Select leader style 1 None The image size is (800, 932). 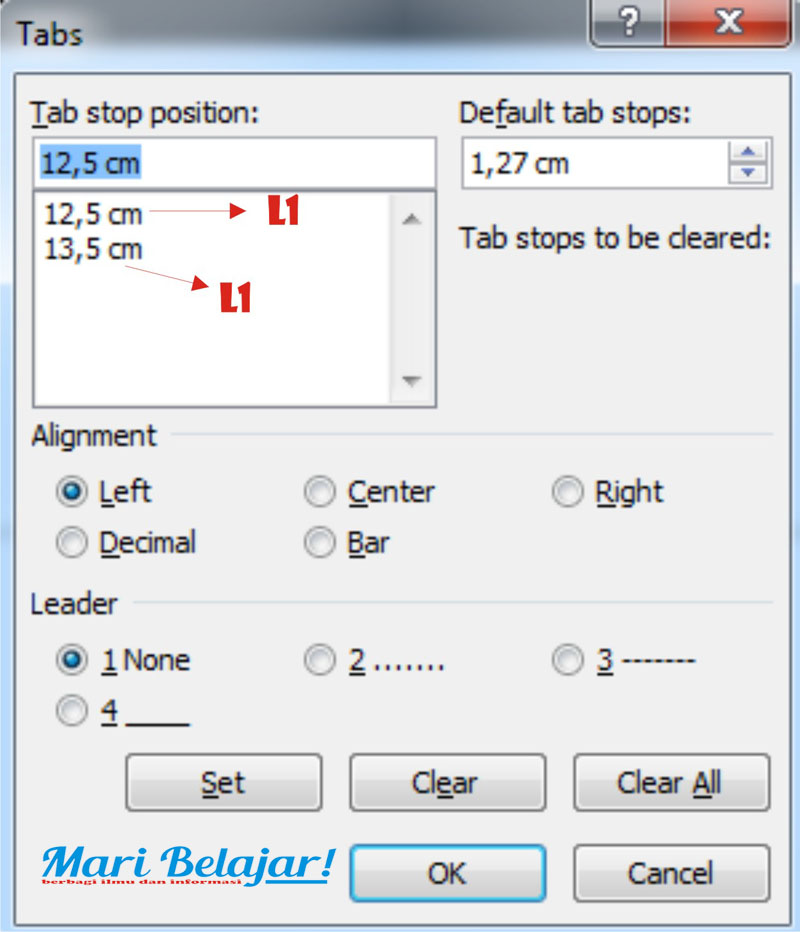click(71, 660)
